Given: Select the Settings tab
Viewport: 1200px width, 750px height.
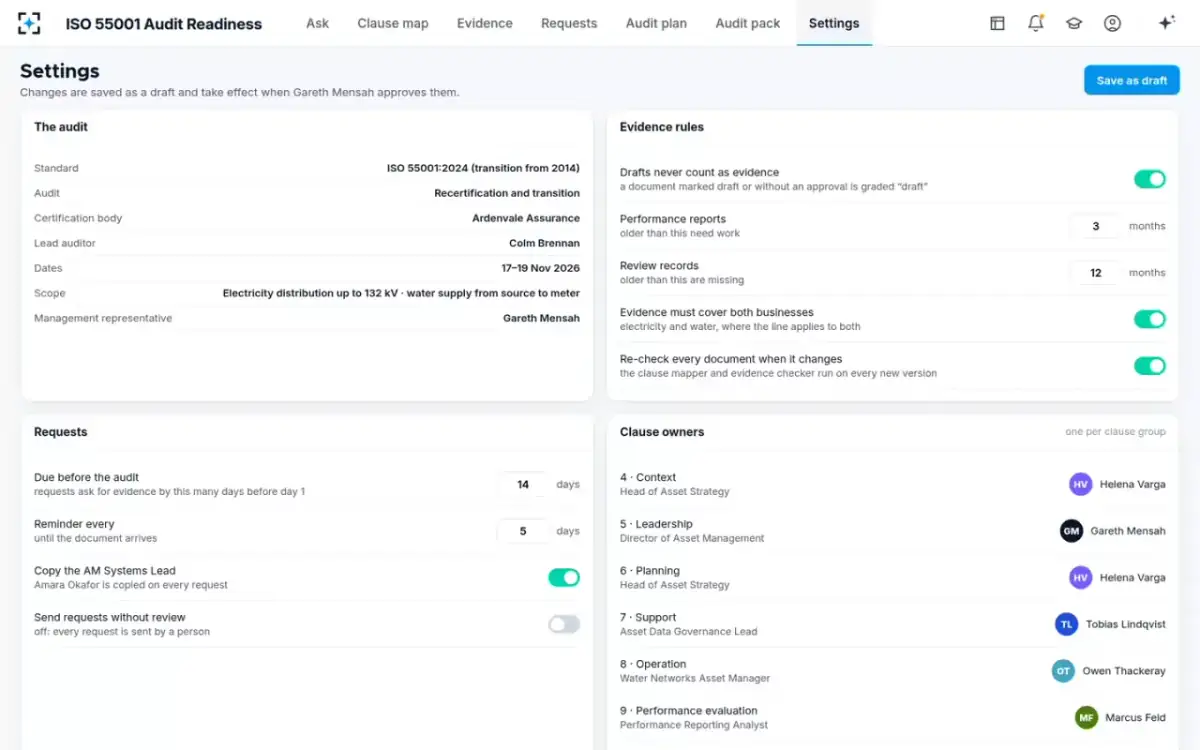Looking at the screenshot, I should coord(834,23).
